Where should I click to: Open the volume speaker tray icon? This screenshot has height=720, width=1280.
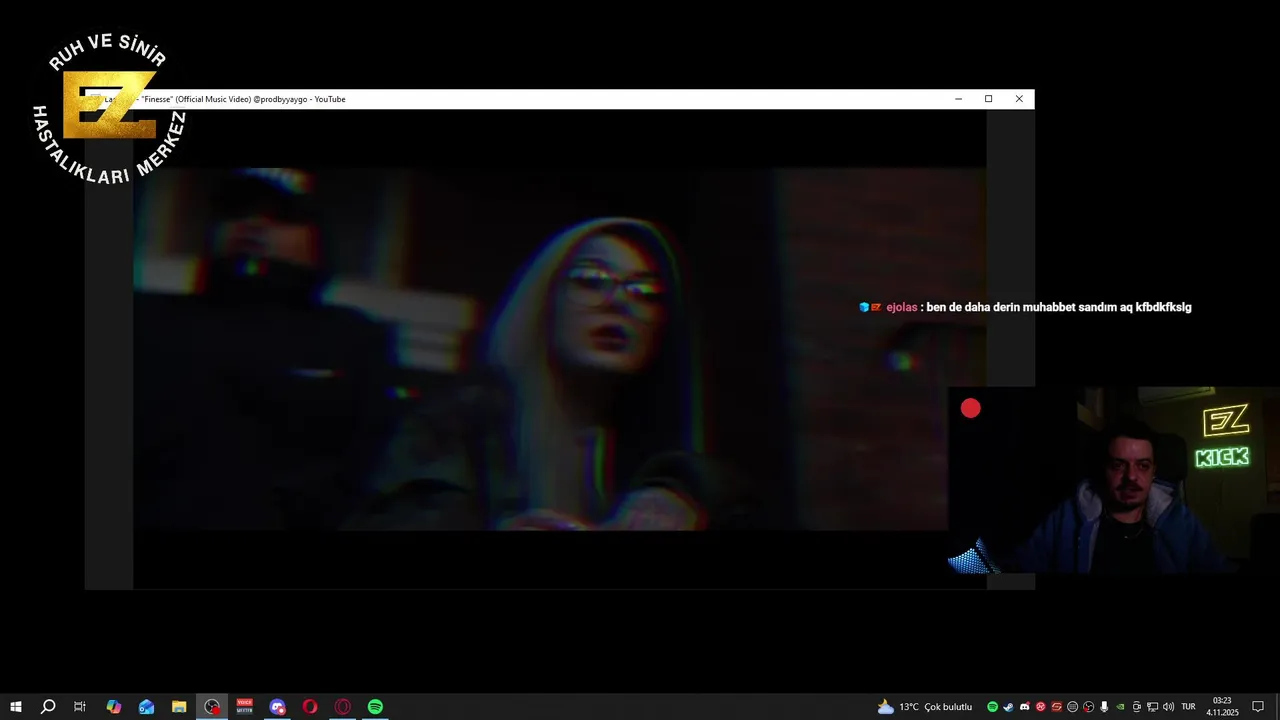pyautogui.click(x=1168, y=707)
